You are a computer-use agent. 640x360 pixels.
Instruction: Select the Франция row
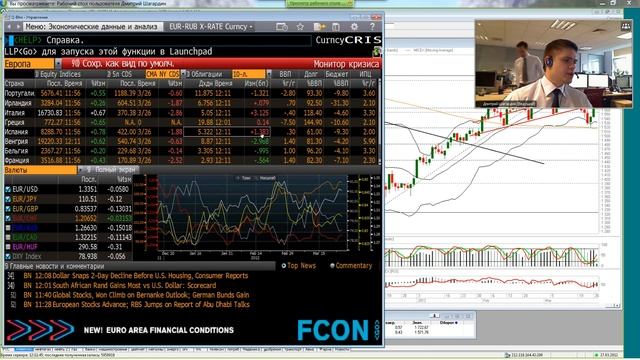click(191, 160)
